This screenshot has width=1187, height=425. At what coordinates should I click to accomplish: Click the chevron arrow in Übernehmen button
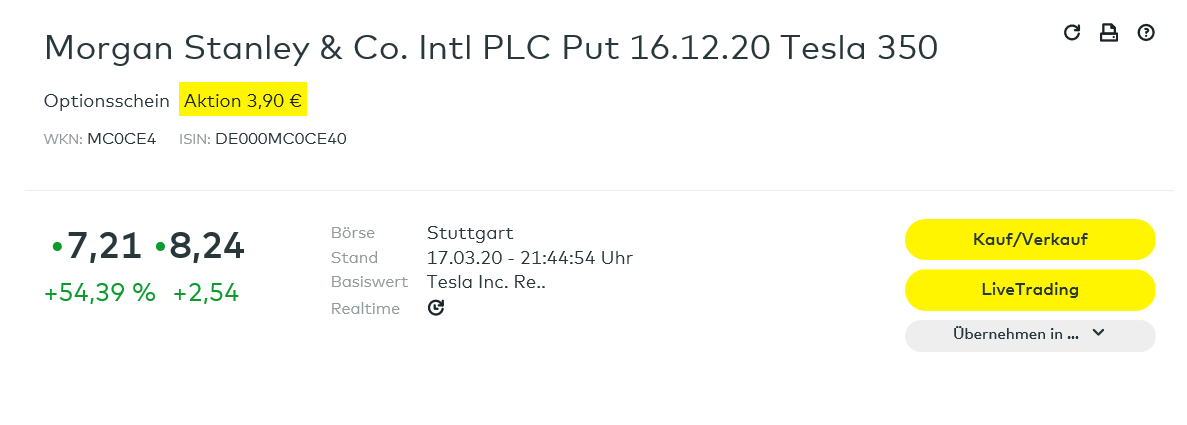coord(1098,334)
